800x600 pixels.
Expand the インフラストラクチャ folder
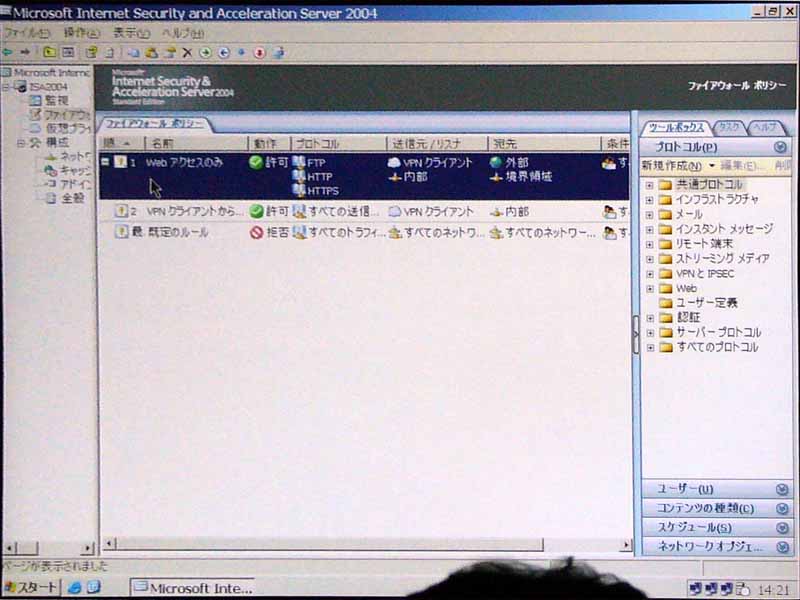point(649,199)
